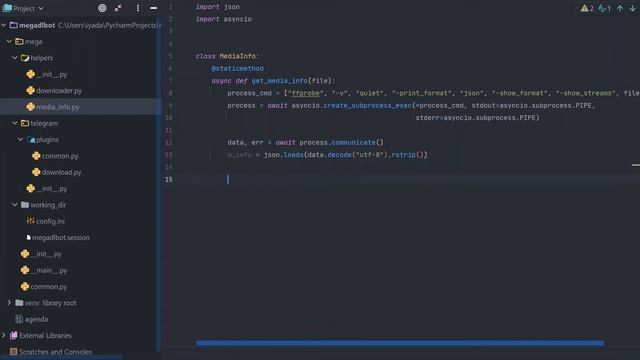Open common.py under mega folder
The height and width of the screenshot is (360, 640).
pos(44,287)
